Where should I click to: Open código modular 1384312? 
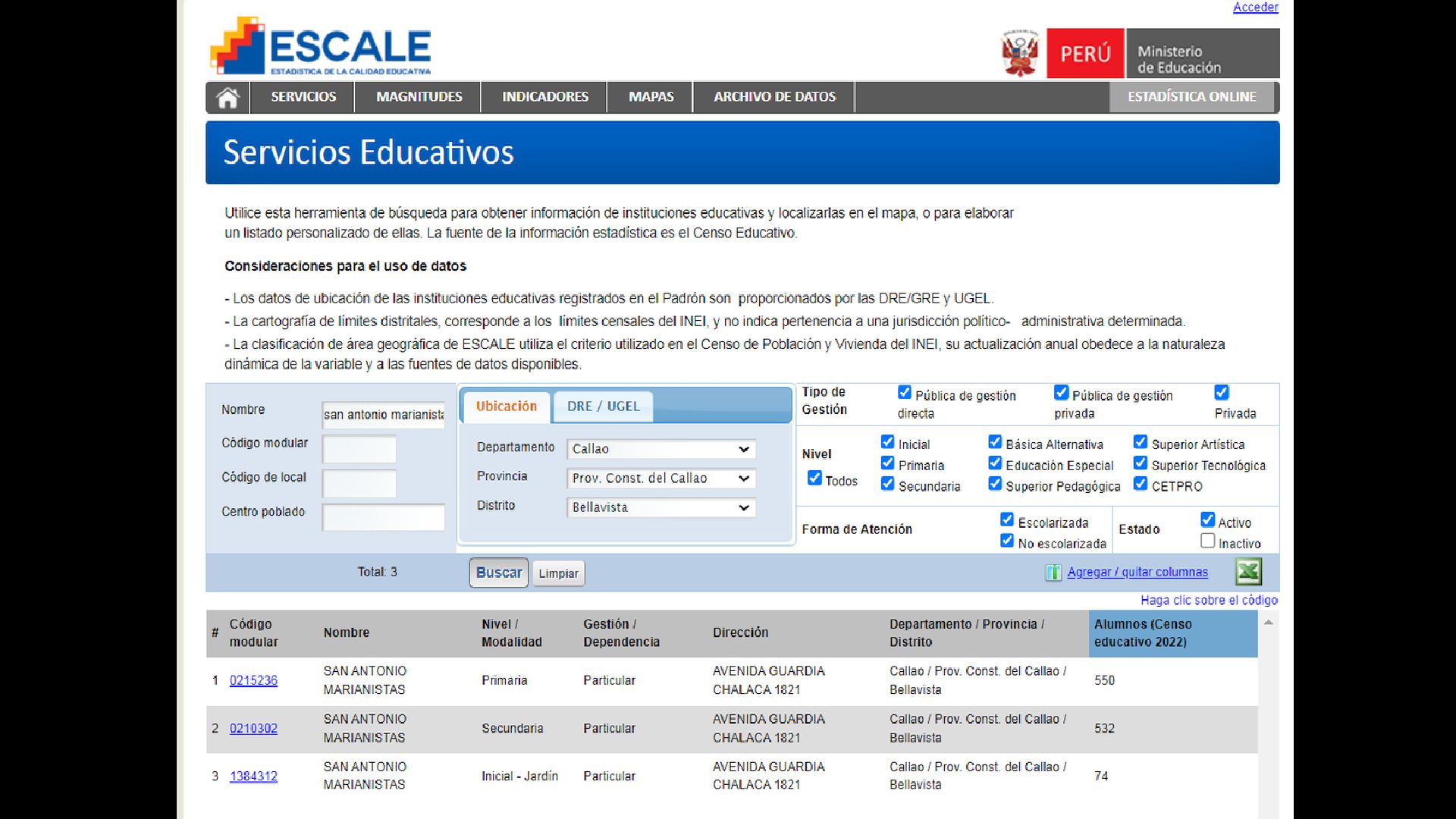pos(253,776)
